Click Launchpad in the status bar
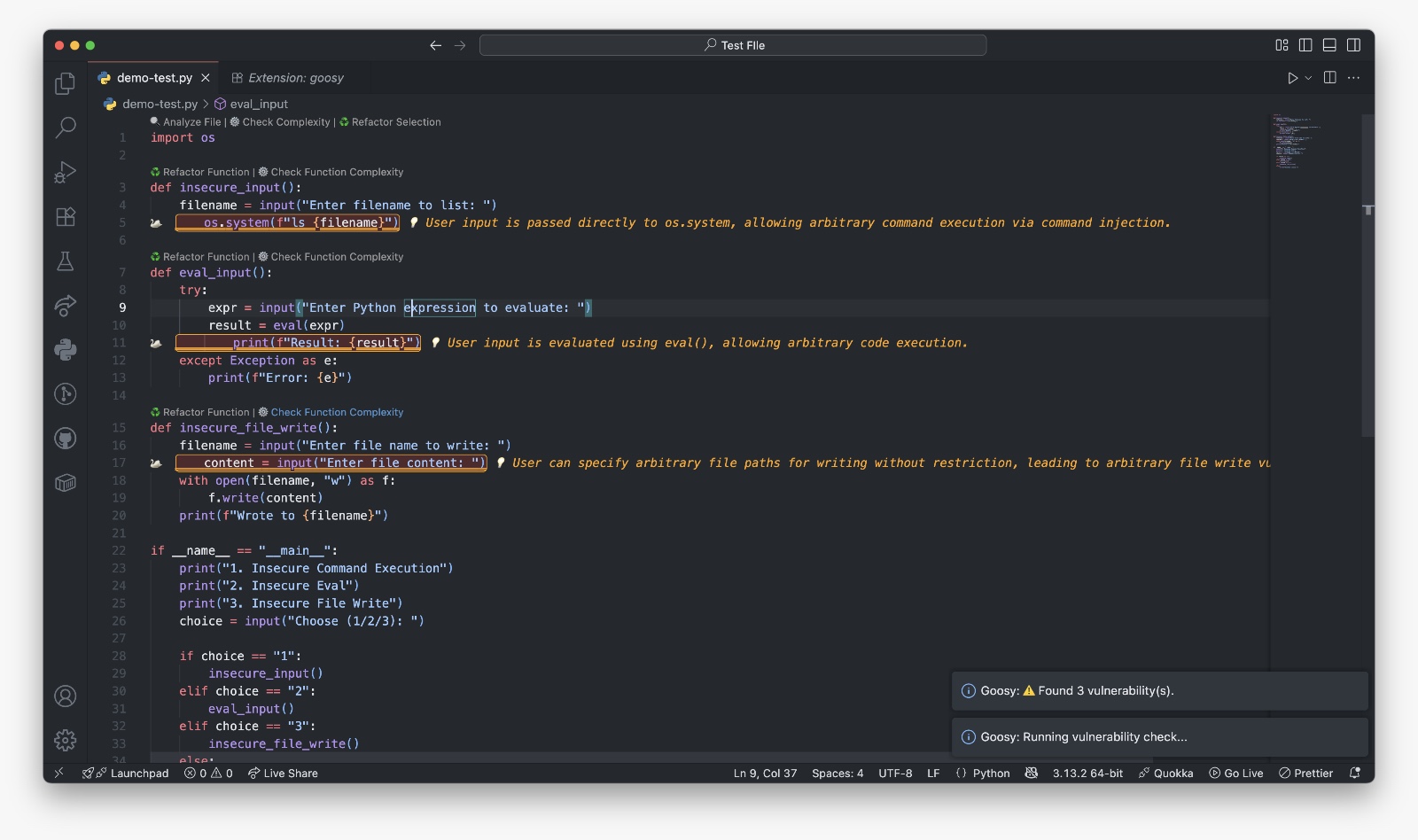The image size is (1418, 840). (126, 773)
